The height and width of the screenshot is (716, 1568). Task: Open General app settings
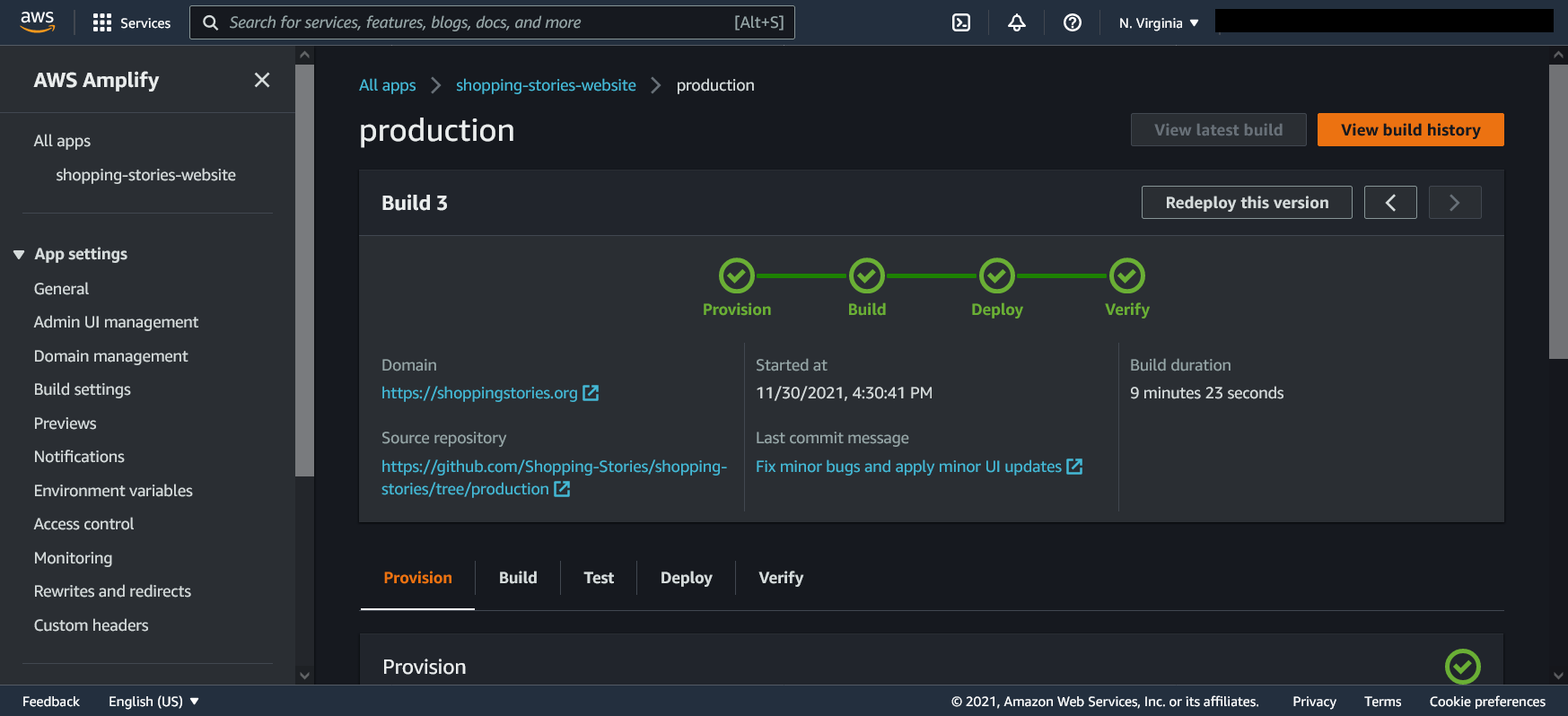coord(61,289)
